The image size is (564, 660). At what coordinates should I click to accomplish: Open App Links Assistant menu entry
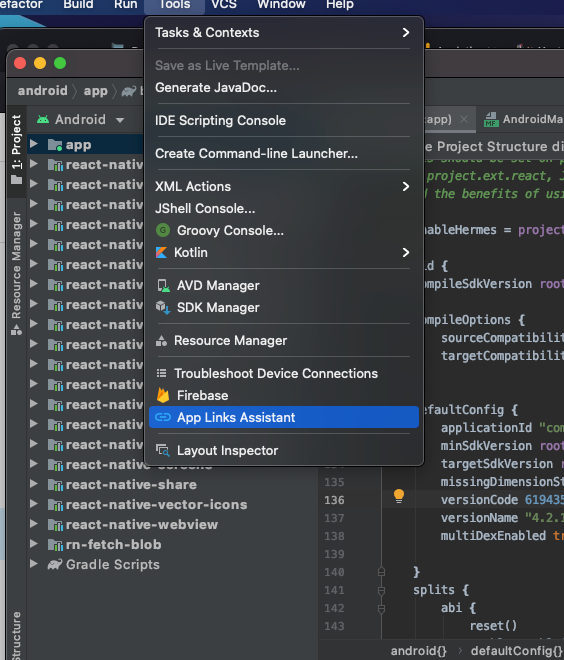coord(284,417)
